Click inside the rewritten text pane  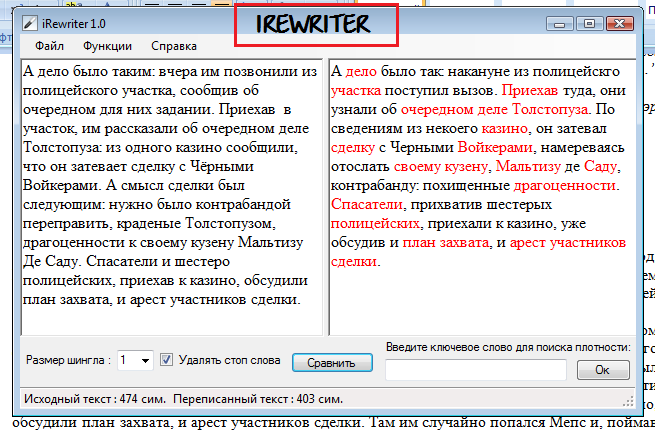tap(482, 197)
